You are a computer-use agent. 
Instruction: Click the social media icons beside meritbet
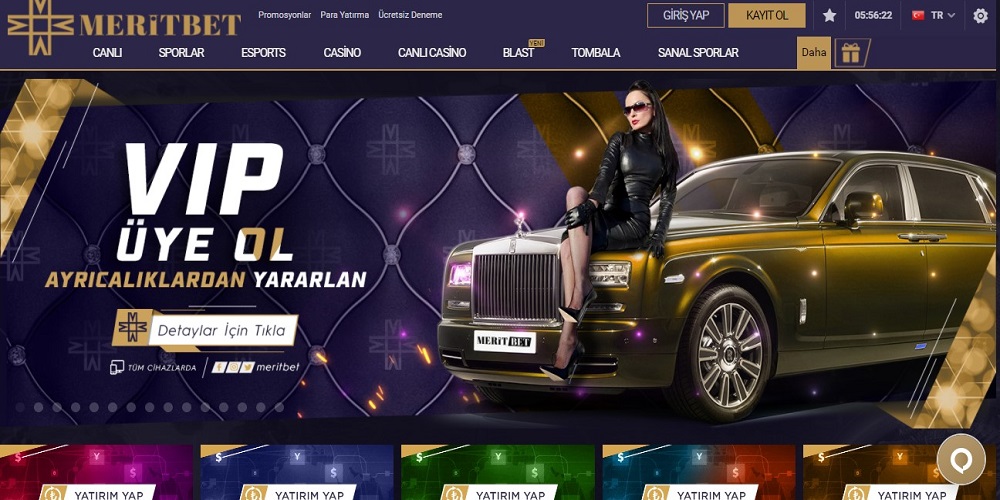click(233, 367)
